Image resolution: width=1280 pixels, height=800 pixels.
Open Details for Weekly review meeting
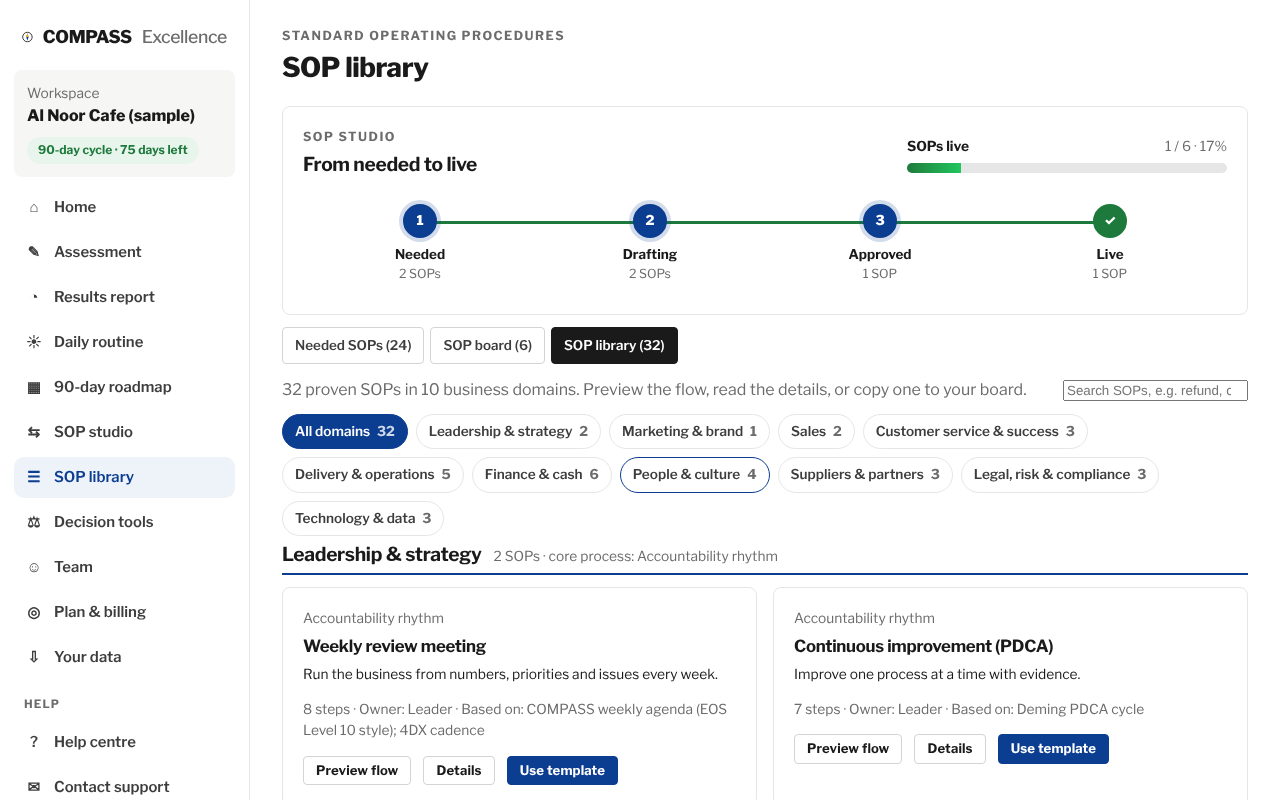click(459, 771)
